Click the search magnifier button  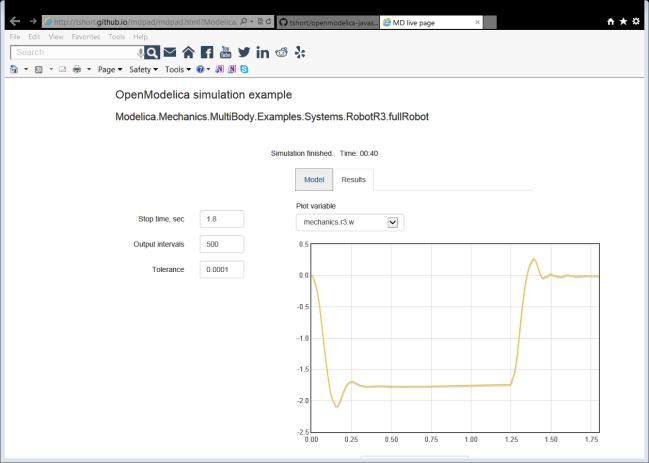click(x=152, y=52)
